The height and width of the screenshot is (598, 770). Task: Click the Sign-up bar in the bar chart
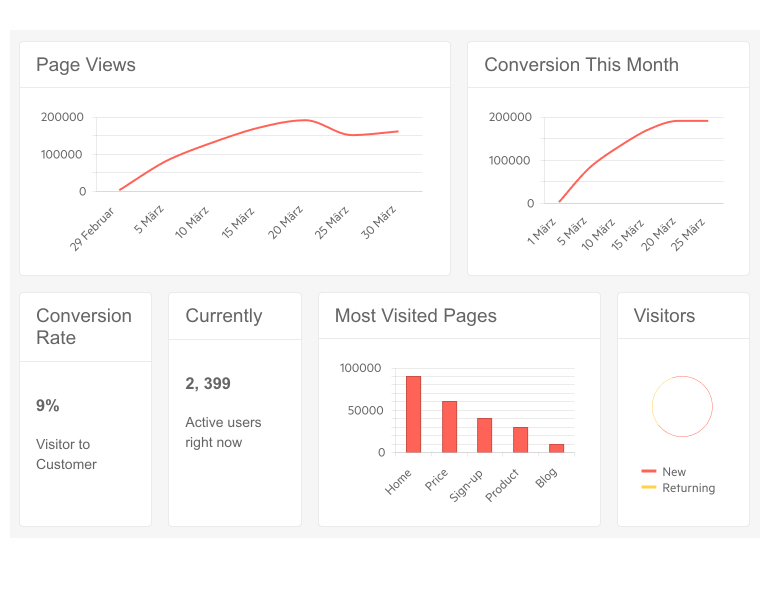click(484, 435)
